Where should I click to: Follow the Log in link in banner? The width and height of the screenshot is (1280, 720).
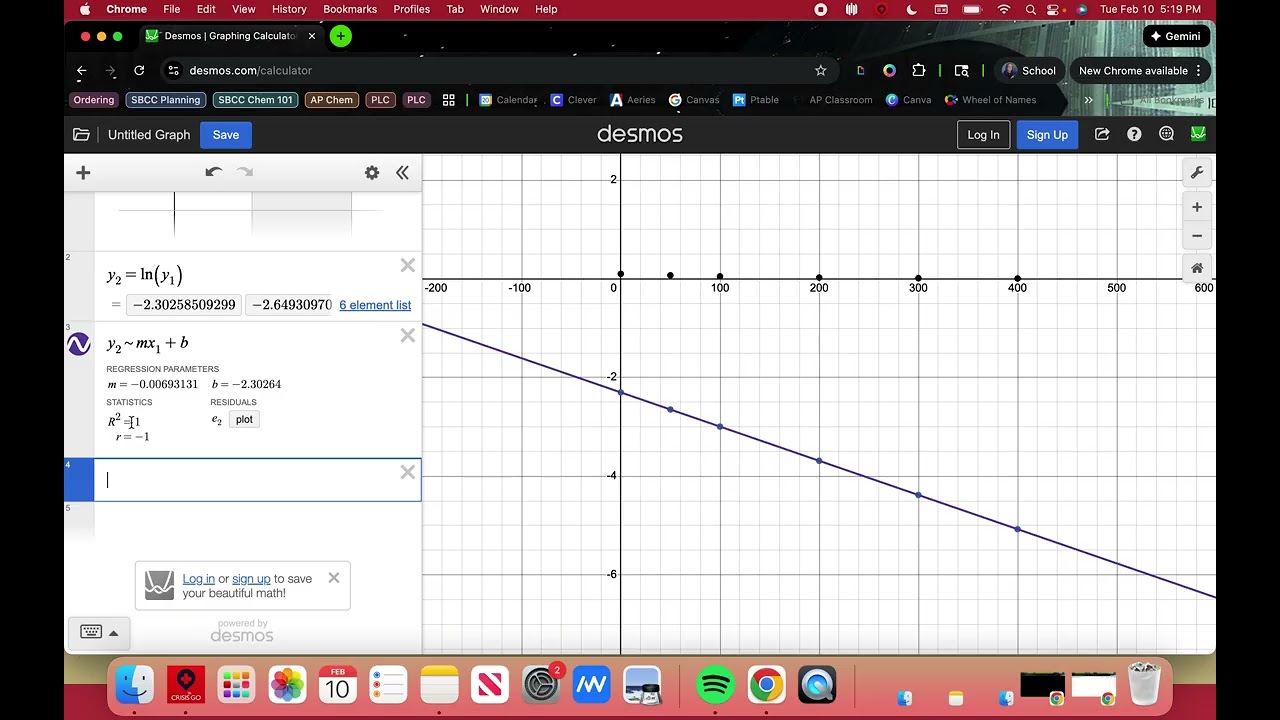click(198, 579)
